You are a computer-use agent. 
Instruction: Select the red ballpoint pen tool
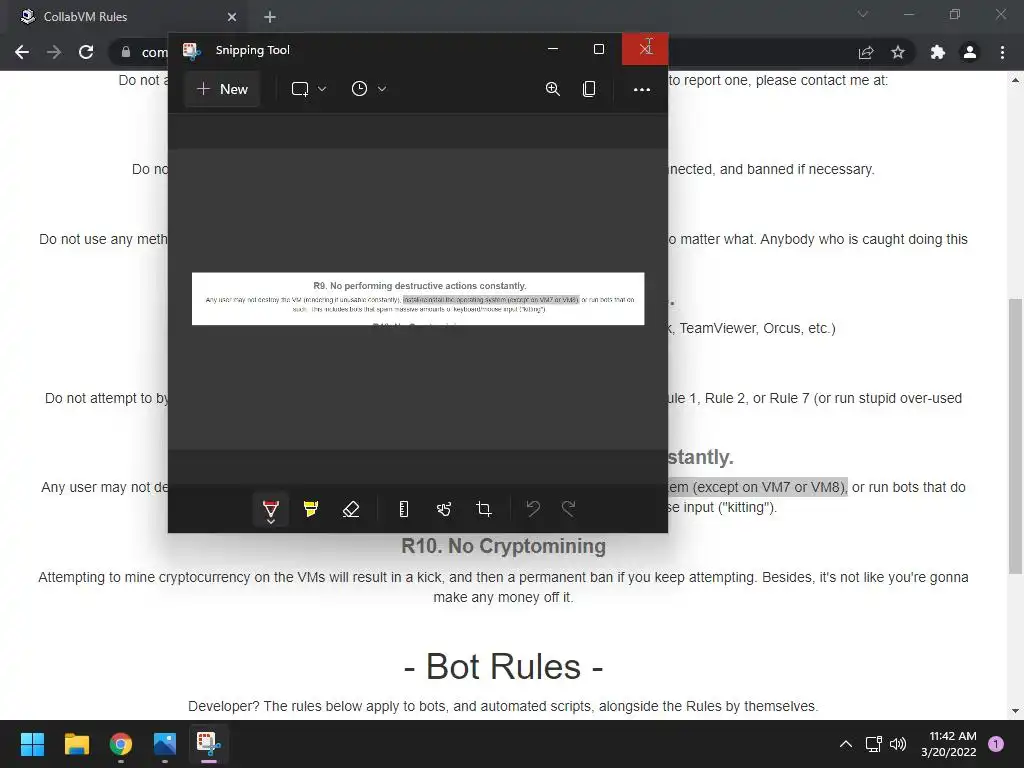point(270,509)
